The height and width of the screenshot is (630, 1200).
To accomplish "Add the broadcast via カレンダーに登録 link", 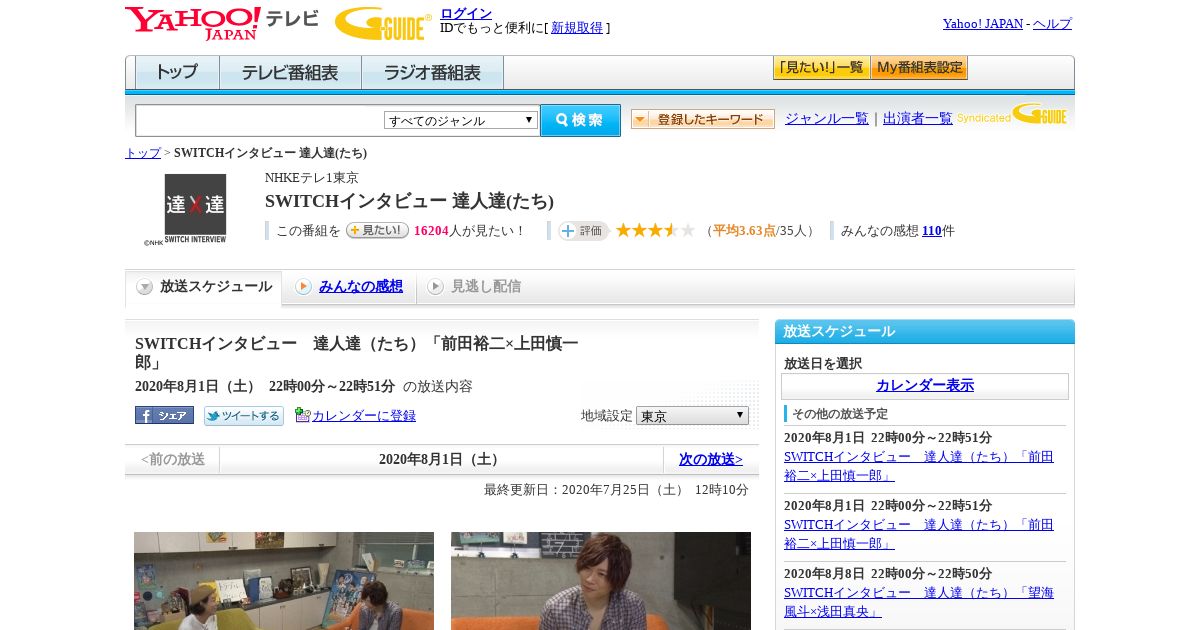I will click(x=364, y=416).
